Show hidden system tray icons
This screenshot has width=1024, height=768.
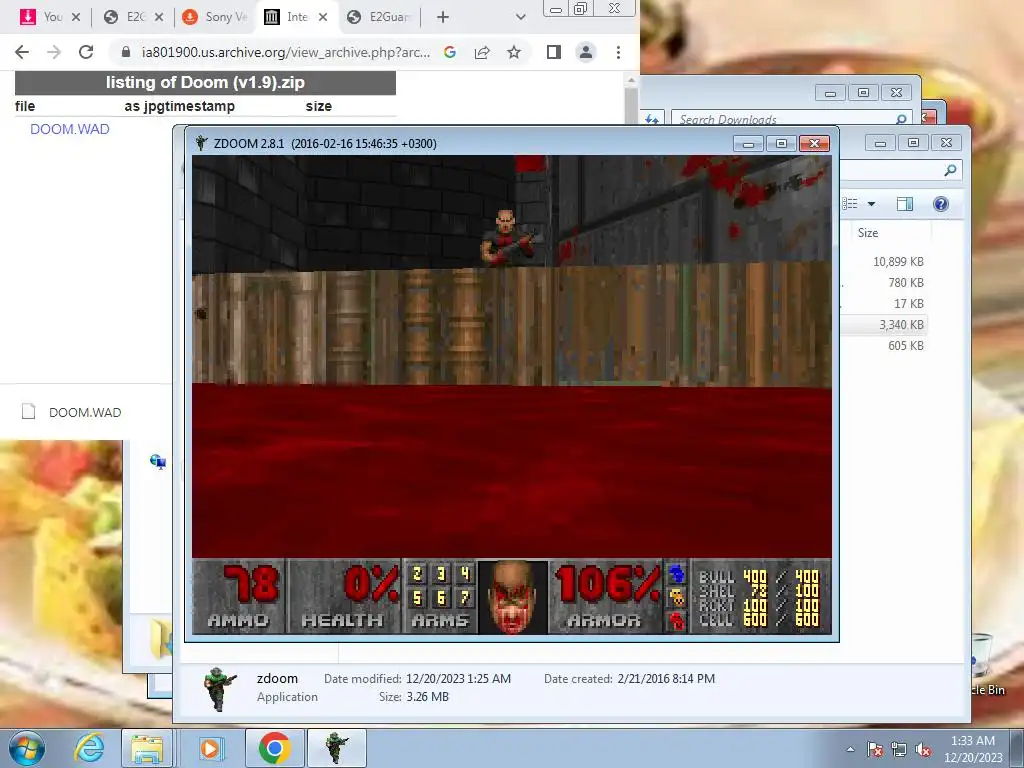[850, 749]
